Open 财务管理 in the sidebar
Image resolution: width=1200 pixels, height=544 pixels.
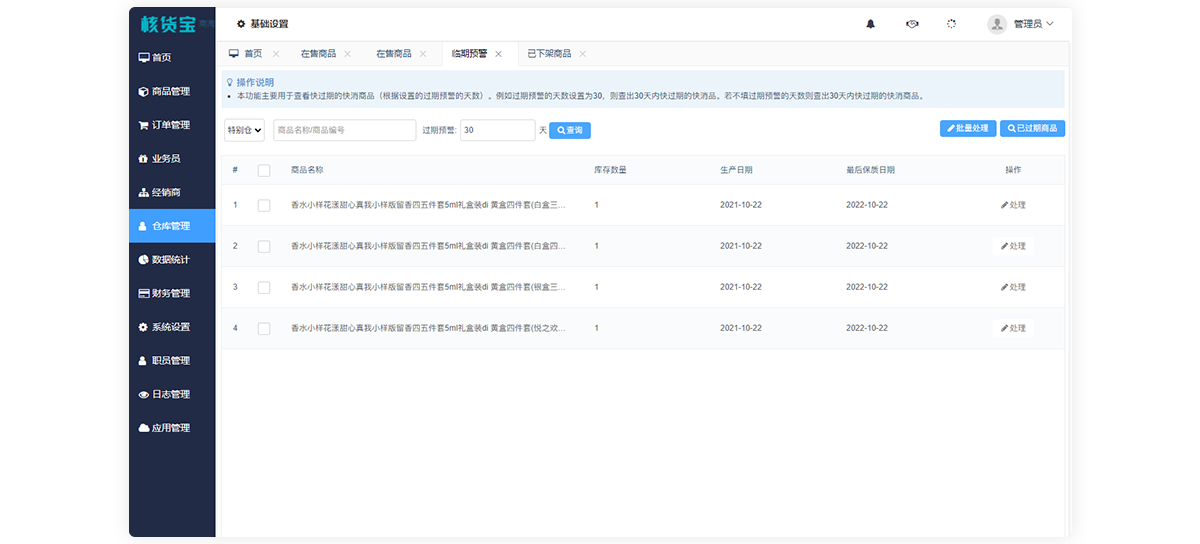[x=171, y=293]
